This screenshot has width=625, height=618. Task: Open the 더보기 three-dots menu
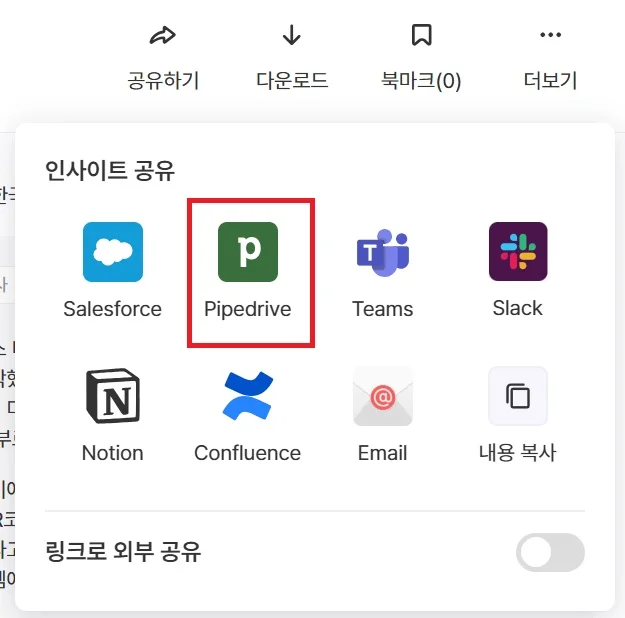[550, 35]
